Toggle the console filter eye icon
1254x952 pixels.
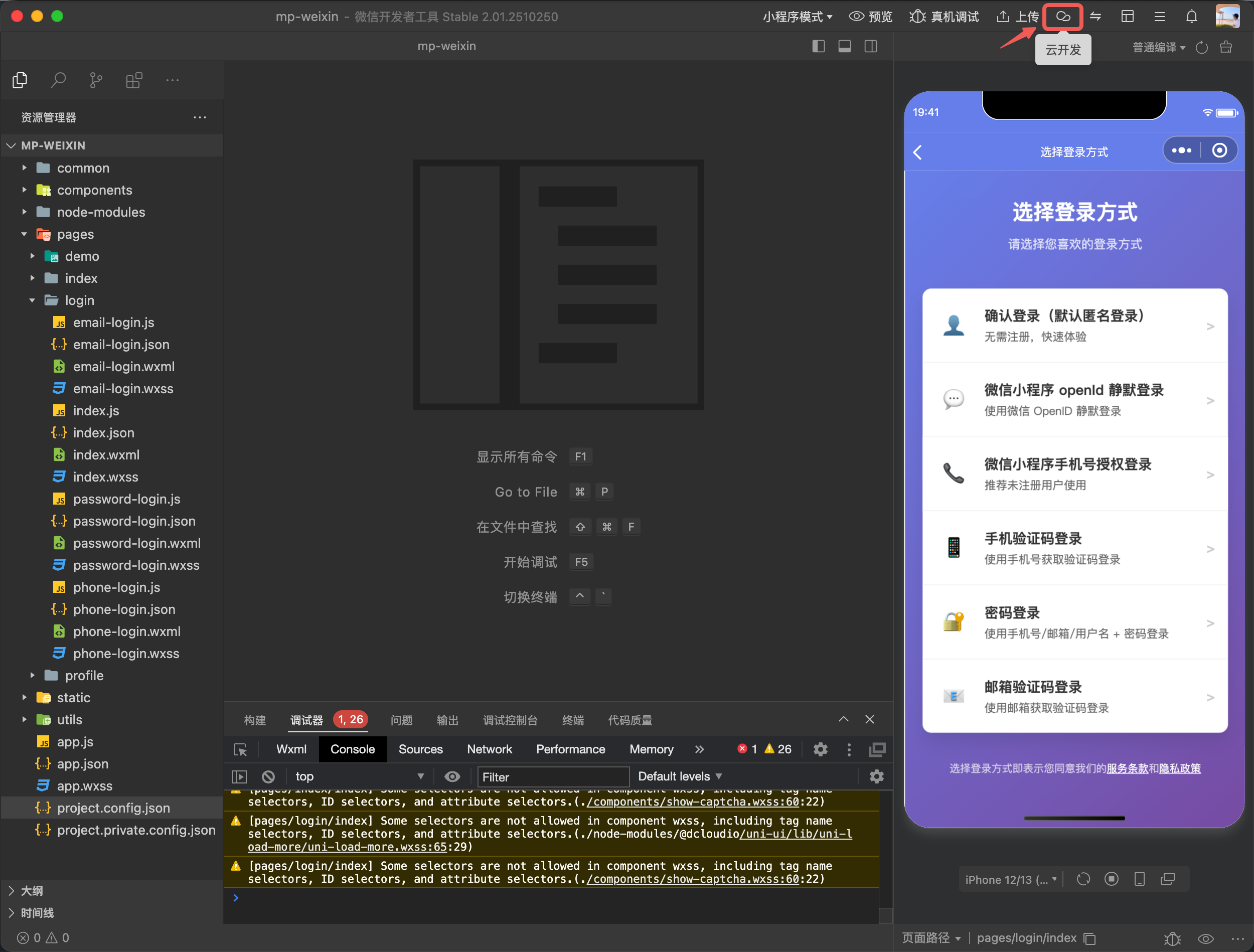(x=452, y=776)
